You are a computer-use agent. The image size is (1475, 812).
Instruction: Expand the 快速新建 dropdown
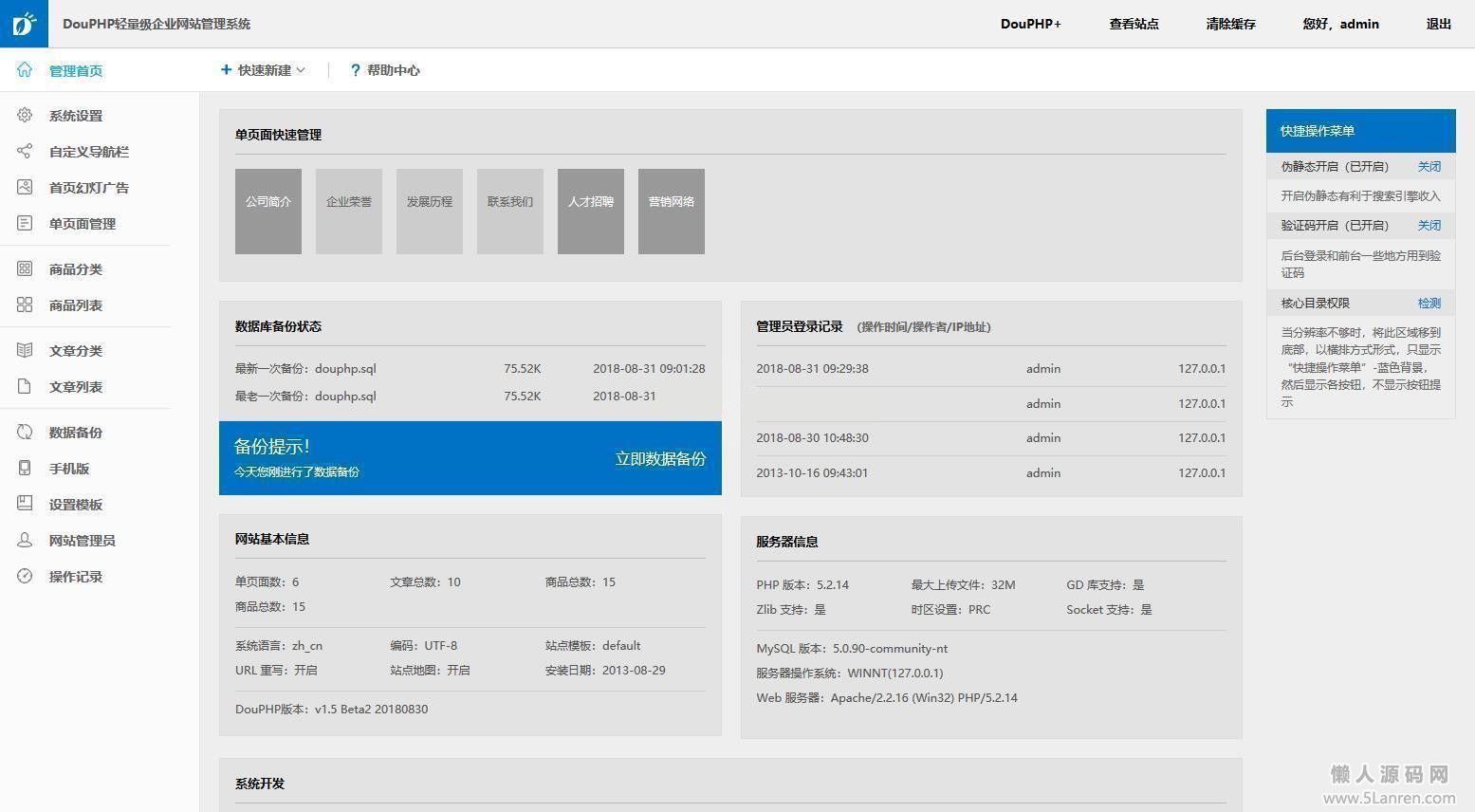pos(263,70)
